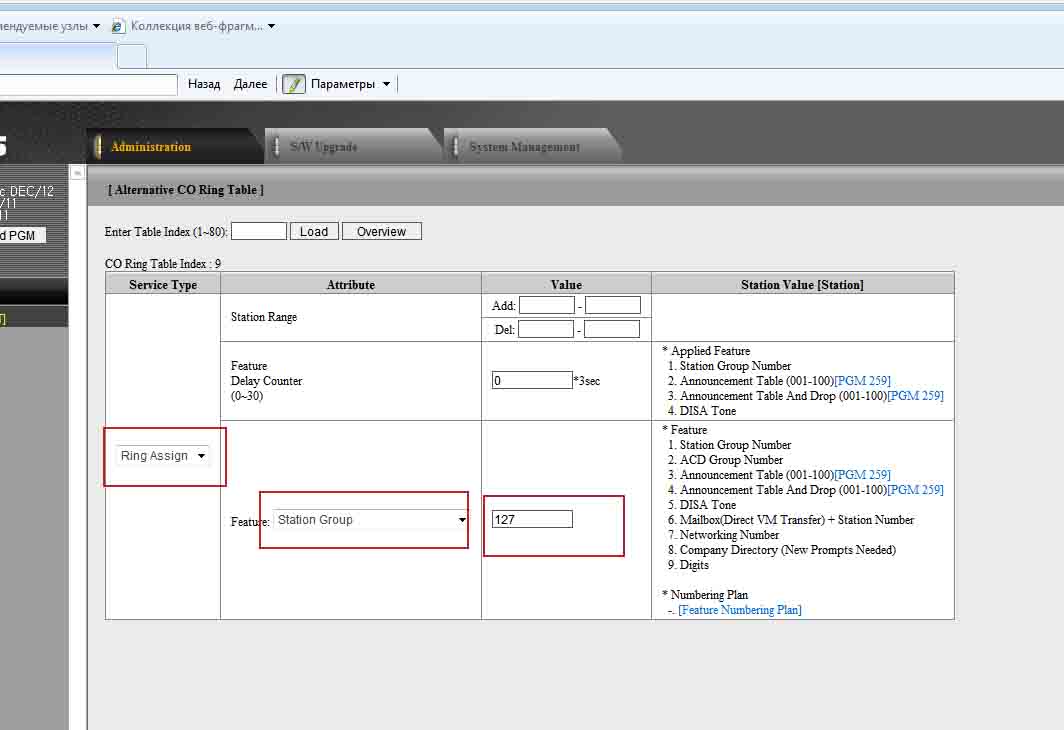This screenshot has height=730, width=1064.
Task: Switch to the S/W Upgrade tab
Action: 323,147
